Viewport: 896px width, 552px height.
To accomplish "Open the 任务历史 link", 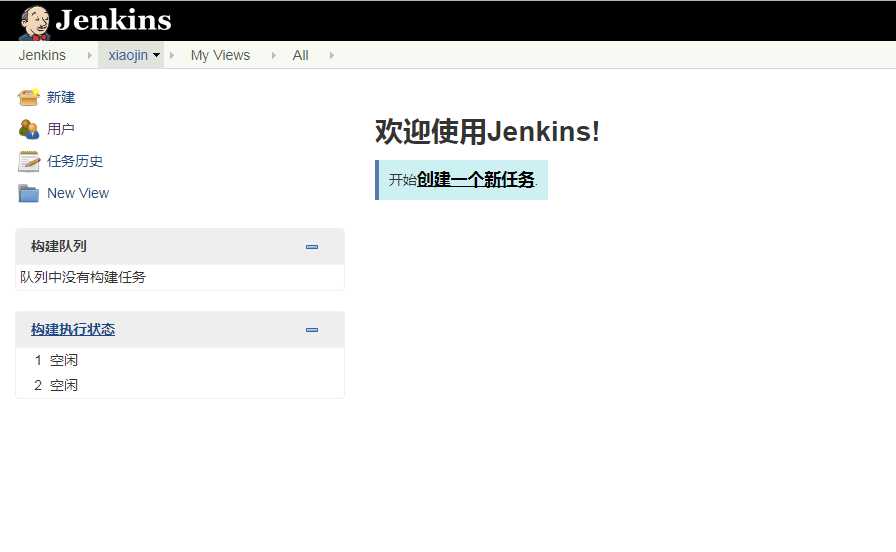I will [75, 161].
